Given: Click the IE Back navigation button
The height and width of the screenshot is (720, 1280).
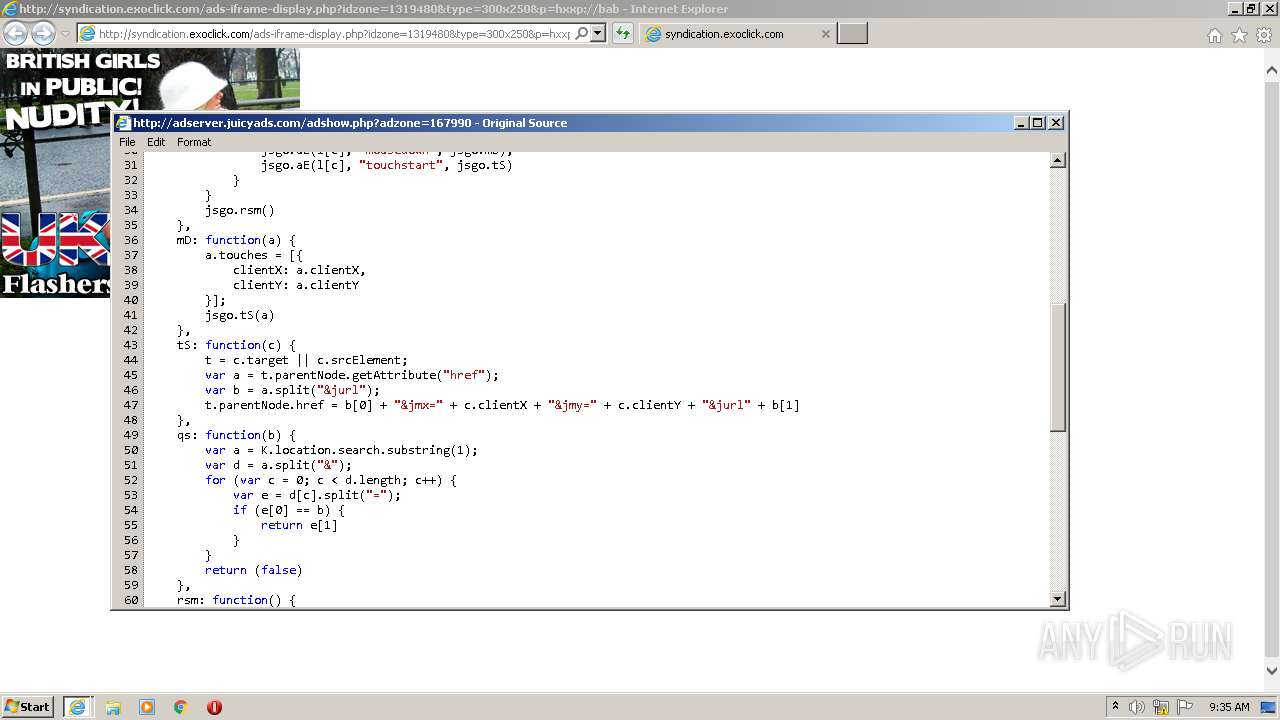Looking at the screenshot, I should 15,33.
